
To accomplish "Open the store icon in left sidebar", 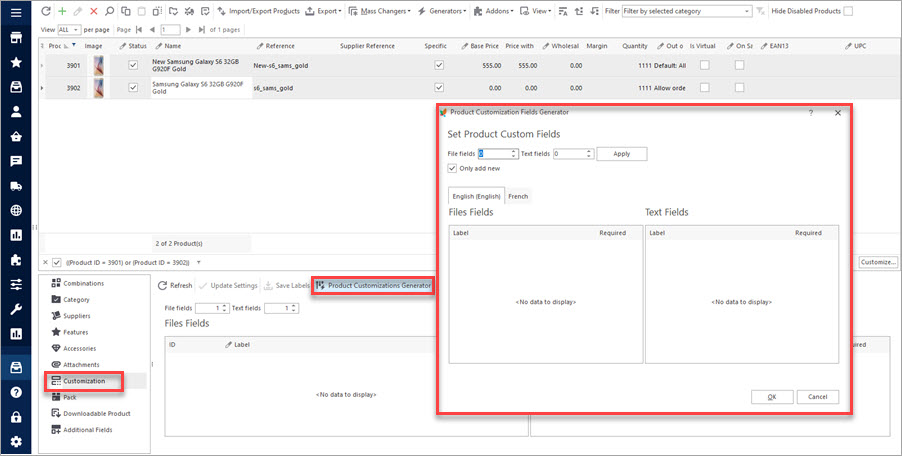I will click(x=16, y=37).
